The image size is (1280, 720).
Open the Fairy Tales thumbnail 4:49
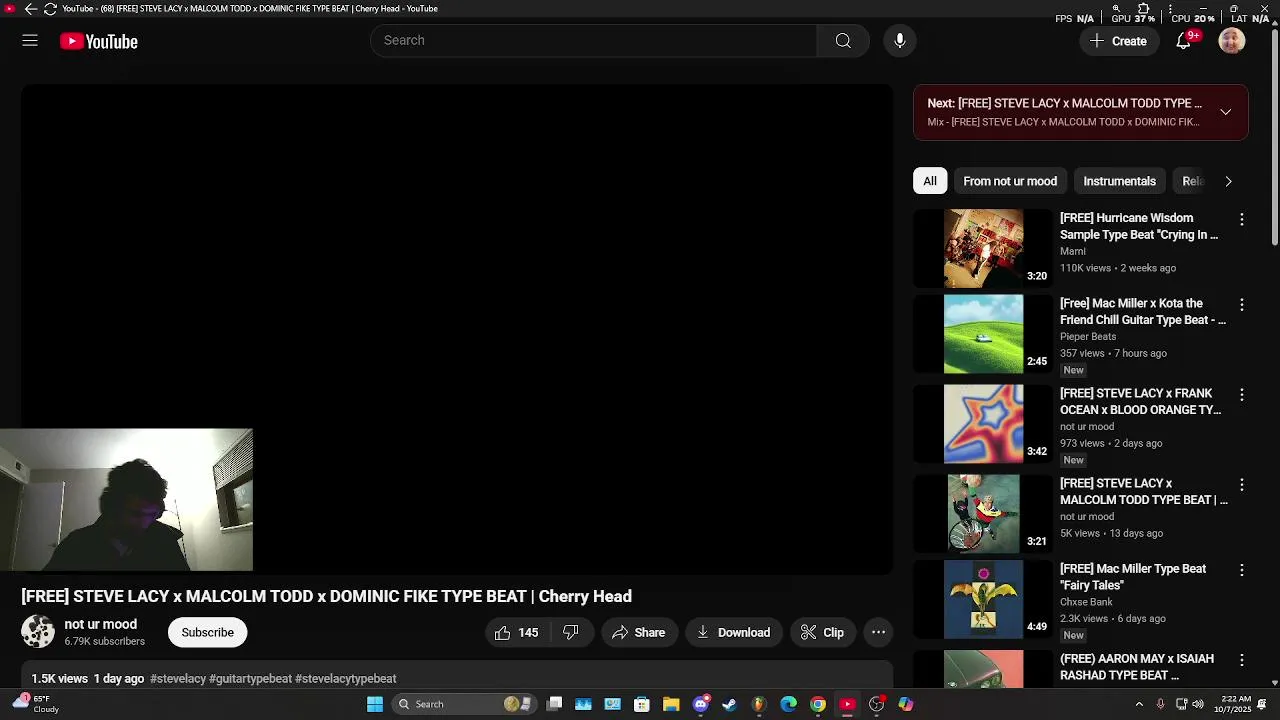point(984,599)
